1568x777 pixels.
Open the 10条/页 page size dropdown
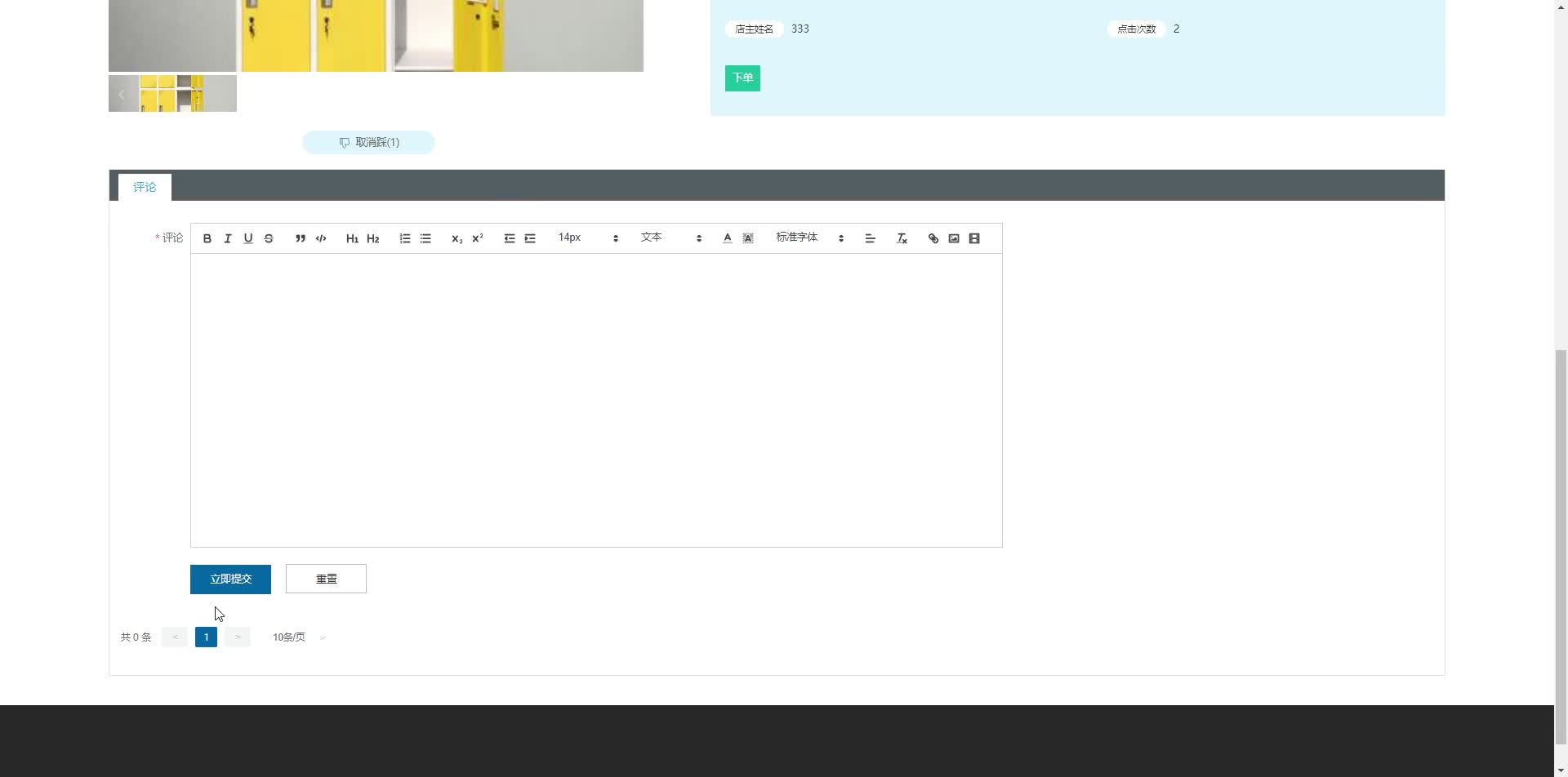tap(299, 637)
